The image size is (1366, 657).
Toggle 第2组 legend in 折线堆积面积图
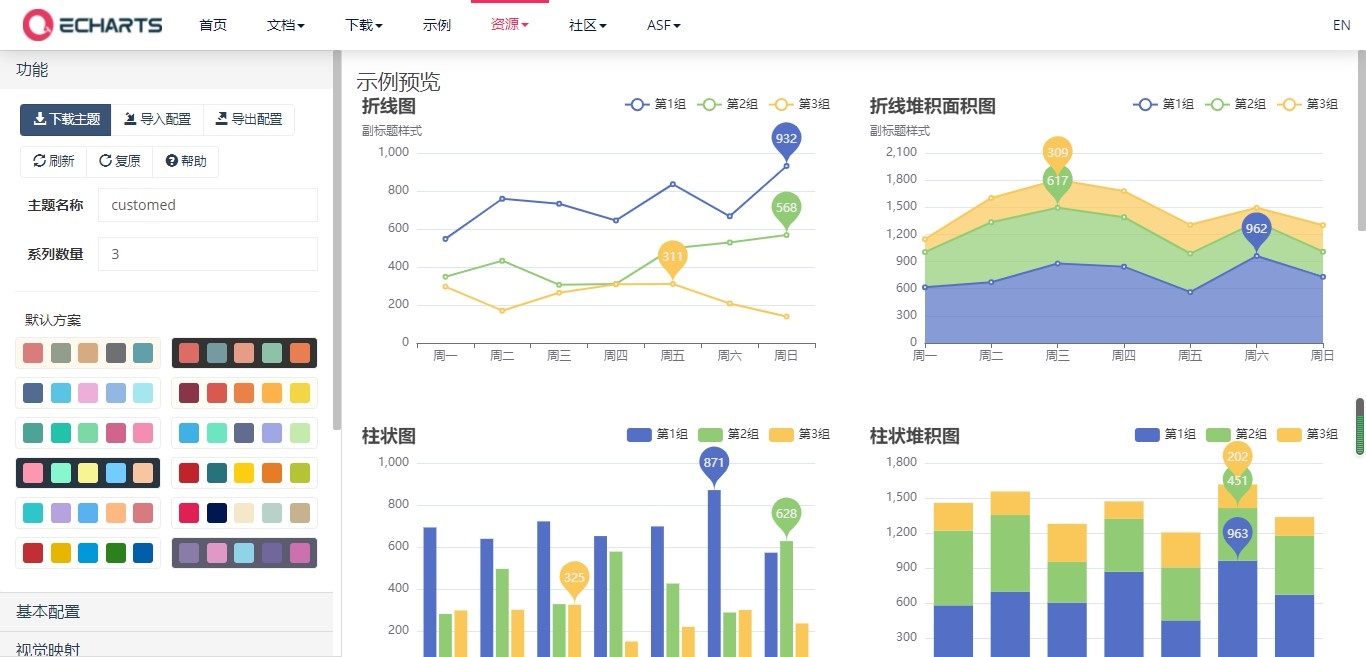pos(1236,104)
